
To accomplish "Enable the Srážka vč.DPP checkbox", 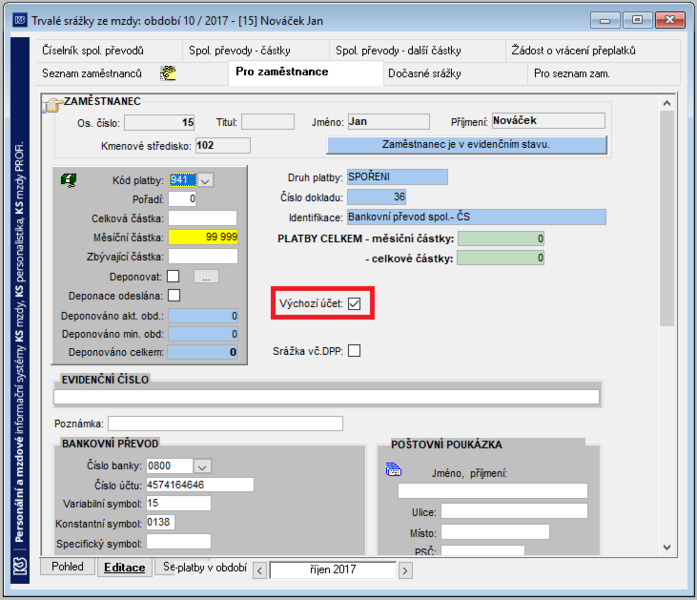I will (354, 351).
